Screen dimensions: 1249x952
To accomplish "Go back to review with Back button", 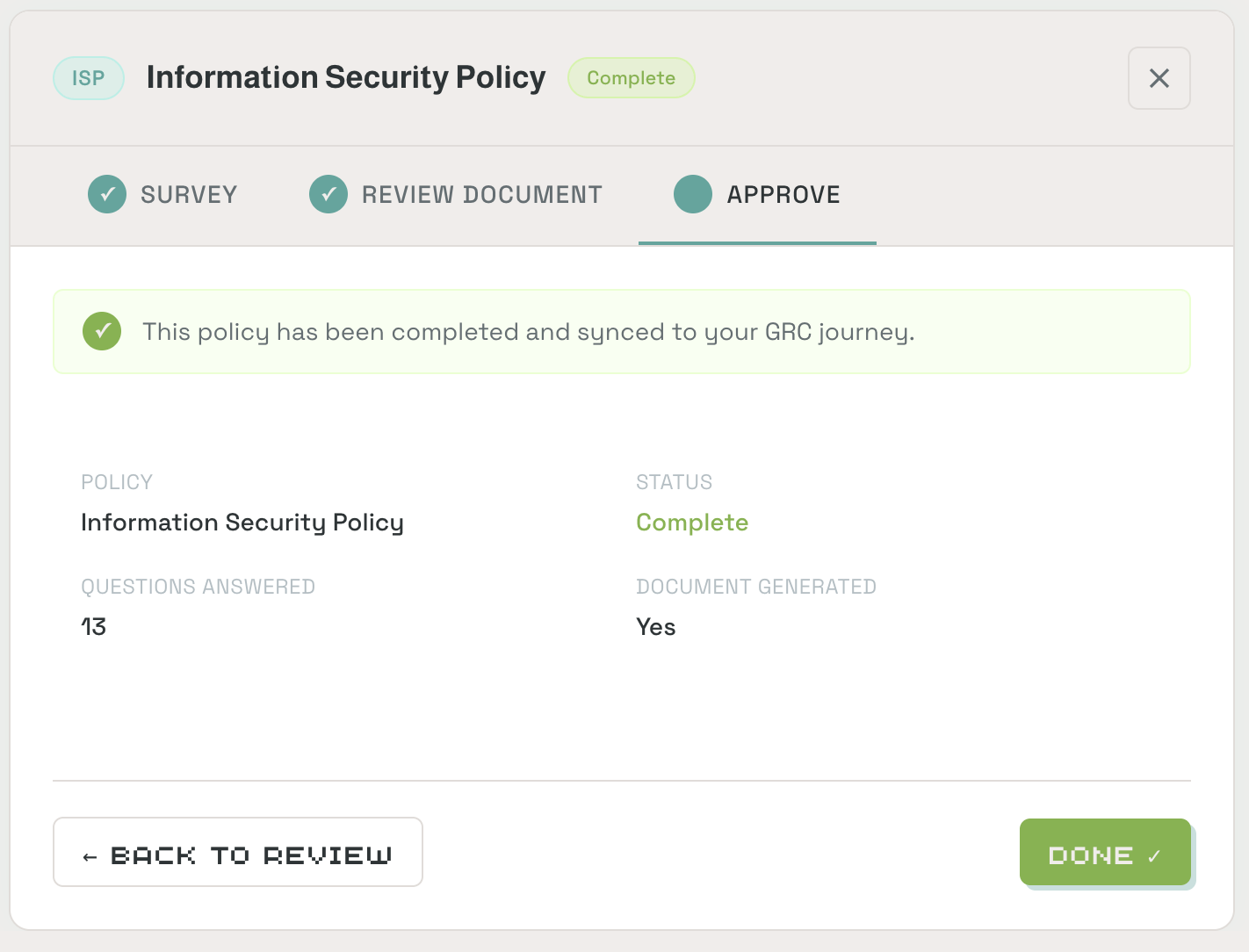I will 238,852.
